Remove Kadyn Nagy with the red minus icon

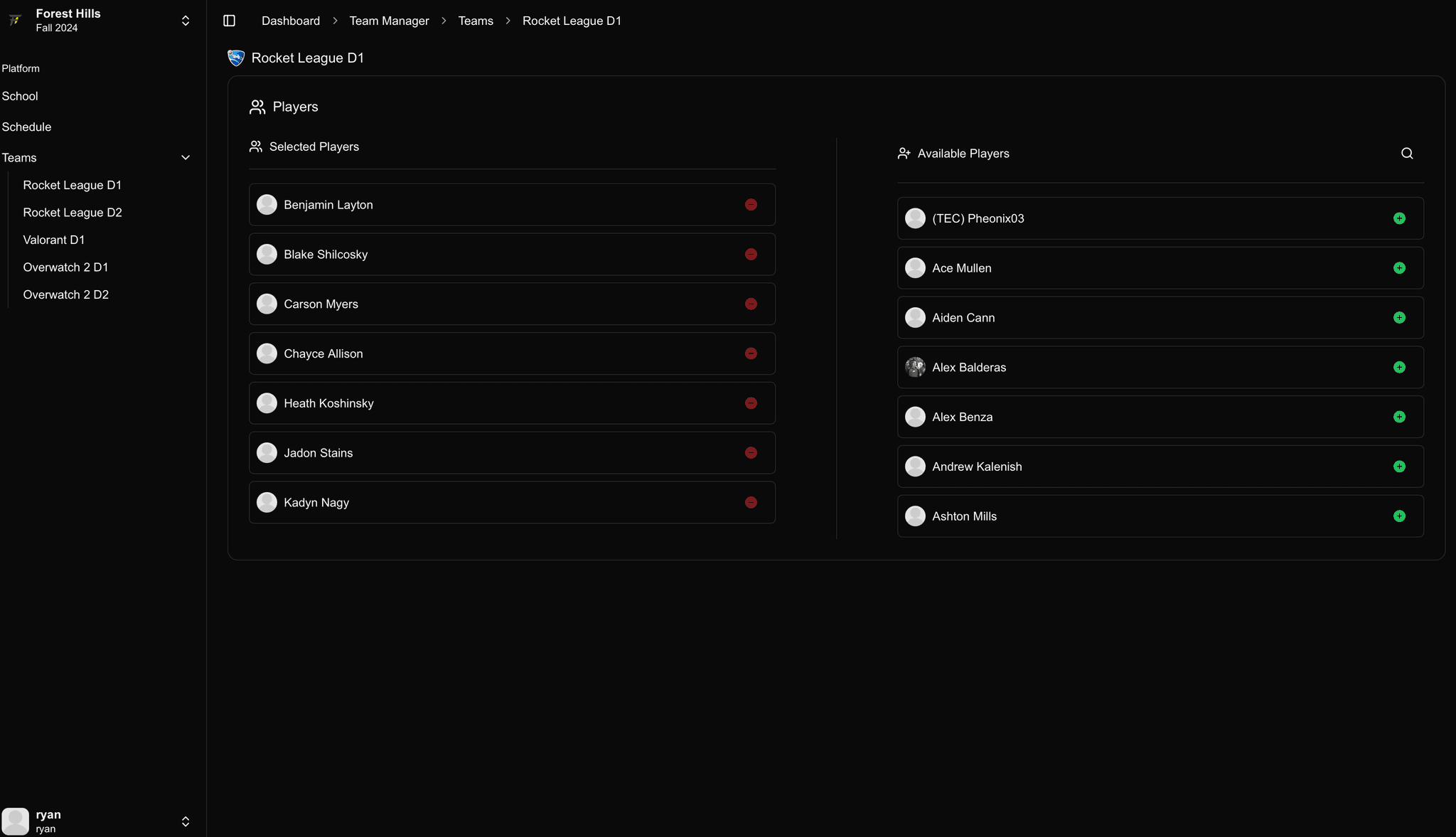point(751,503)
